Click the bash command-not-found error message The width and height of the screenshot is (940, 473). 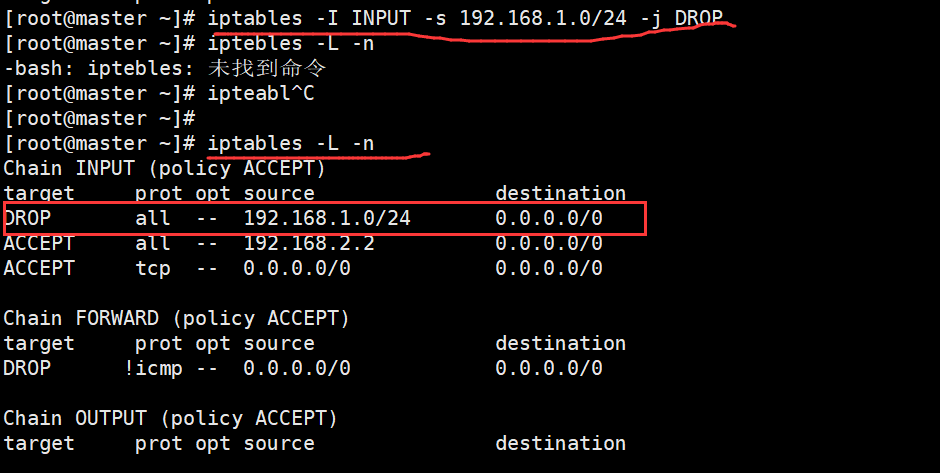[166, 69]
